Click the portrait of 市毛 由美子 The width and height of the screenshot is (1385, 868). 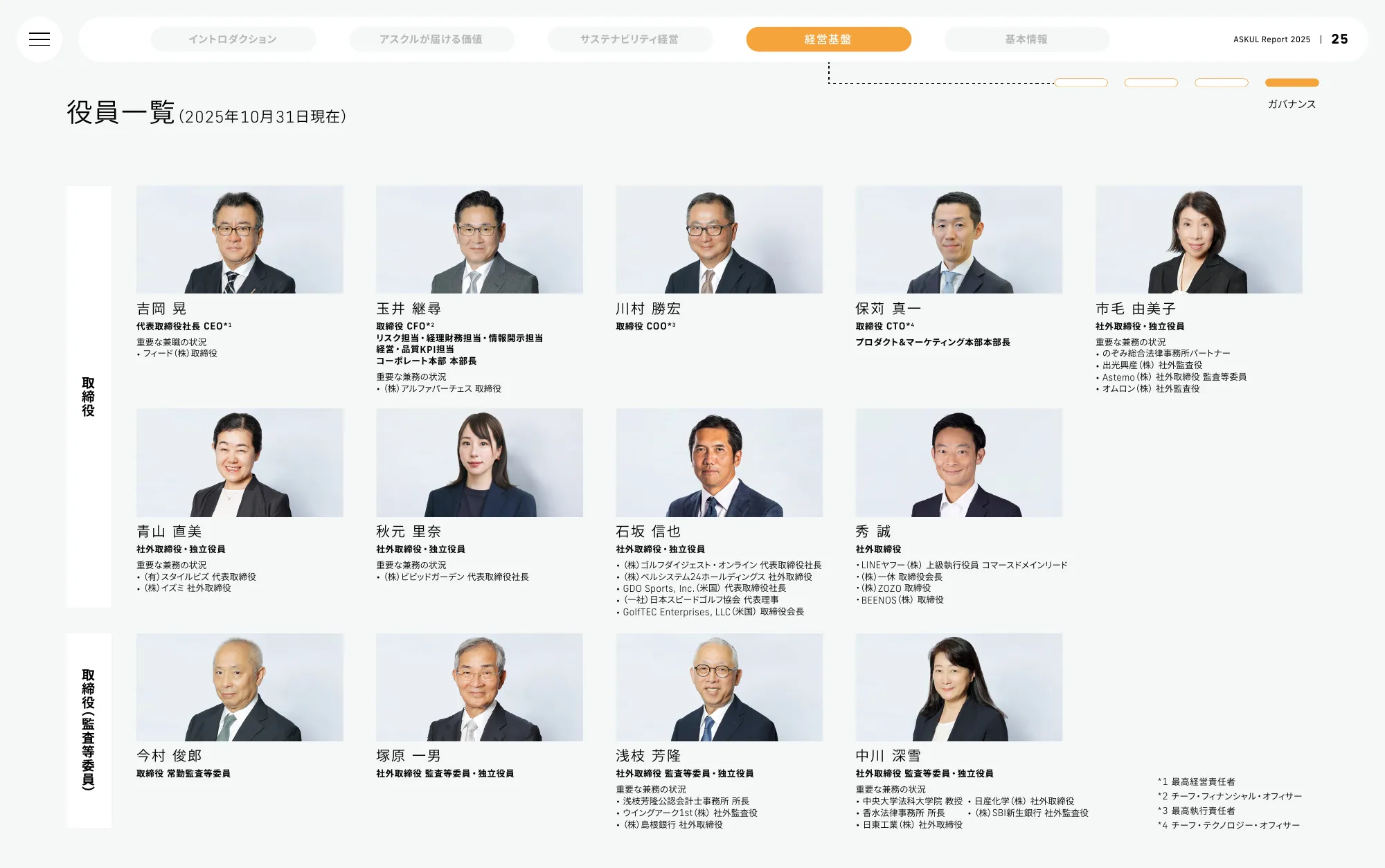1199,239
